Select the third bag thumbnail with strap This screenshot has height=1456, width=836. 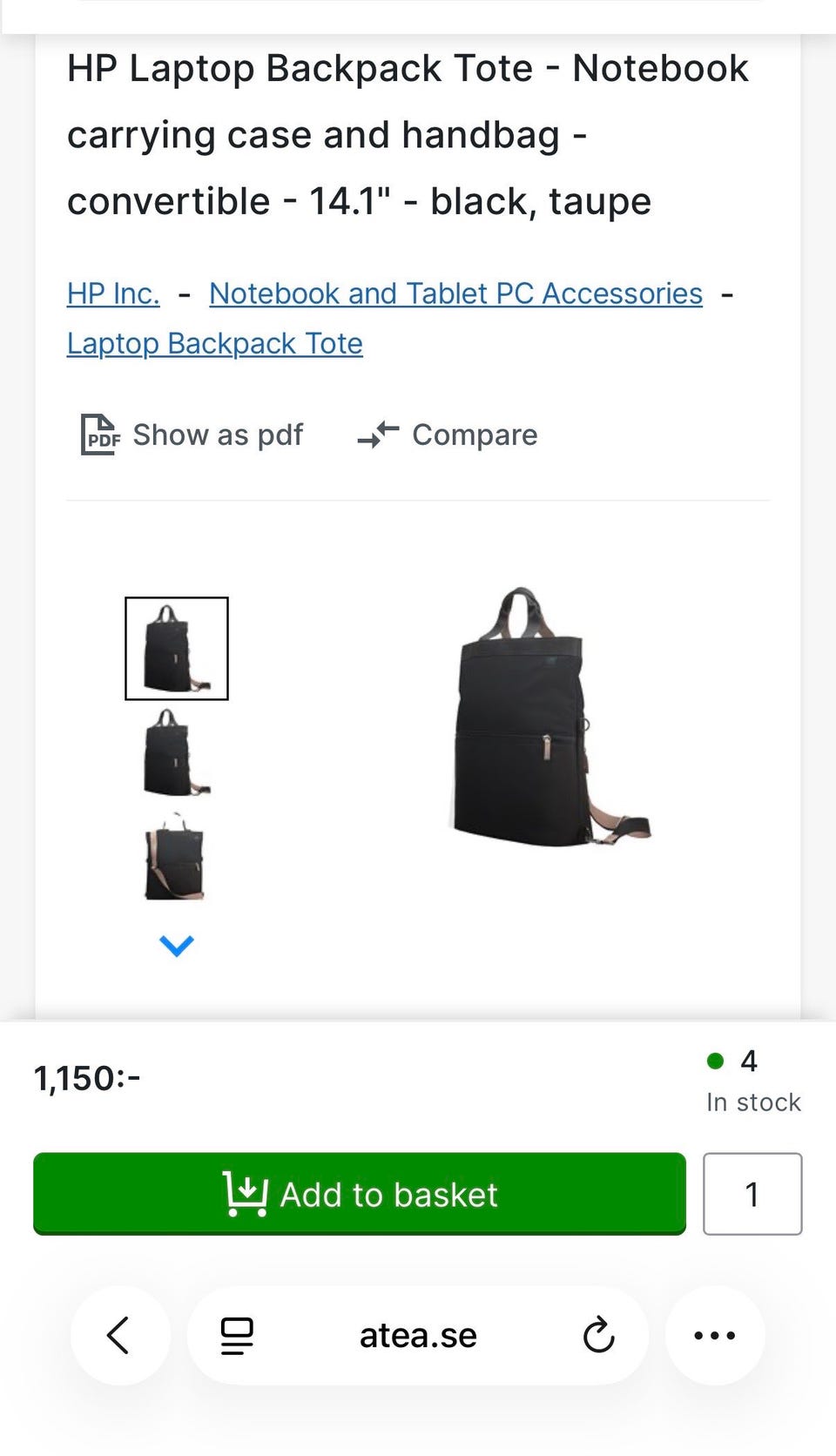coord(175,857)
